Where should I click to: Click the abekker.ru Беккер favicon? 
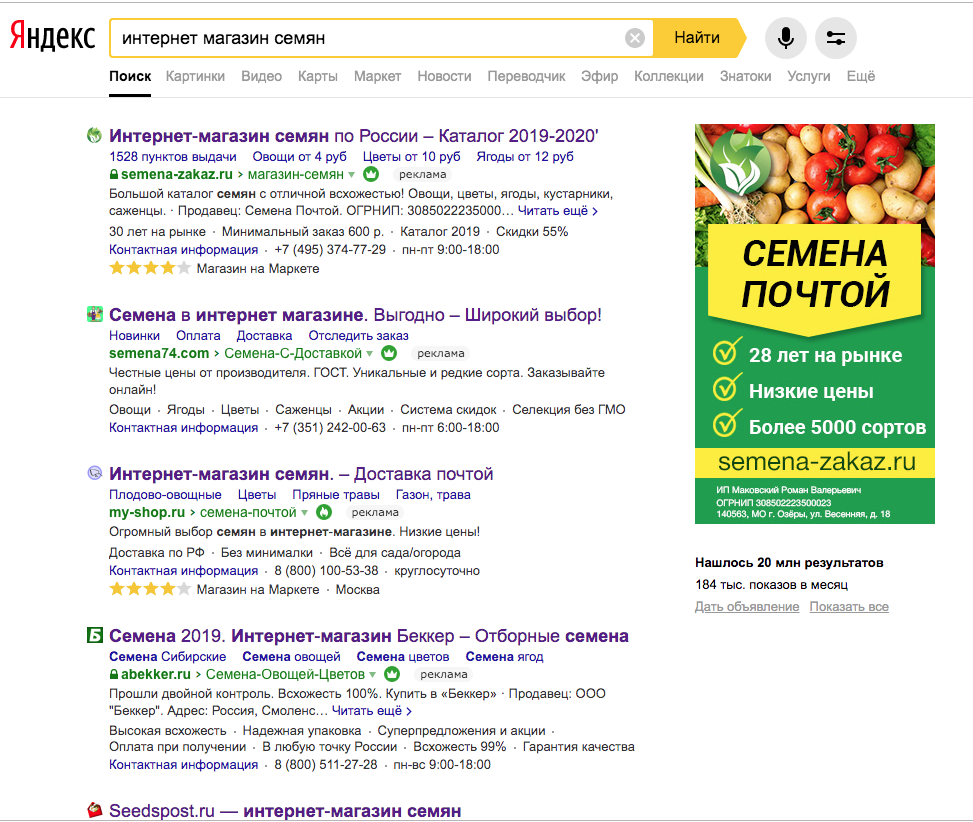tap(94, 635)
